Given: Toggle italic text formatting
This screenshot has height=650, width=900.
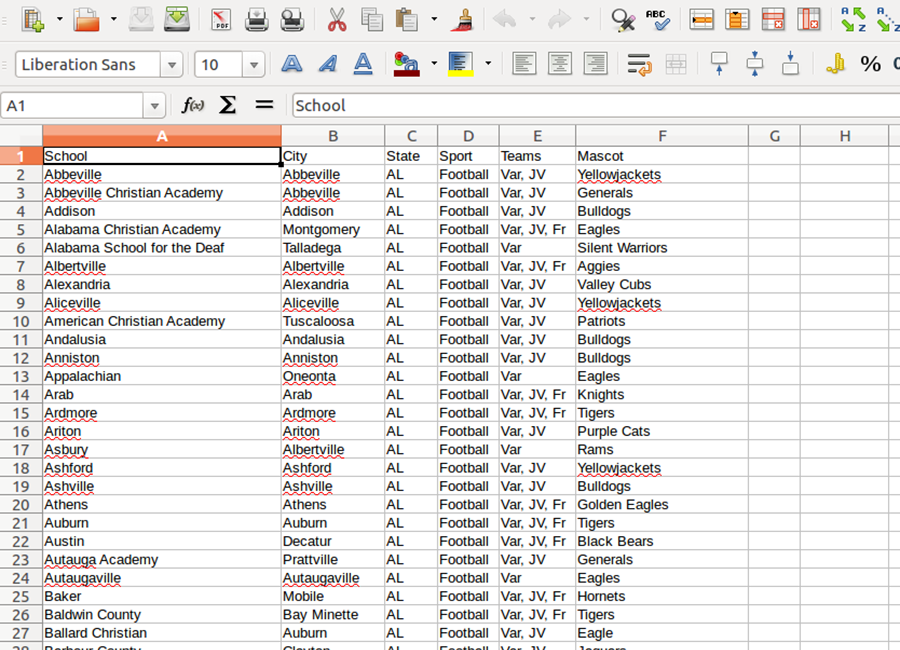Looking at the screenshot, I should coord(327,65).
